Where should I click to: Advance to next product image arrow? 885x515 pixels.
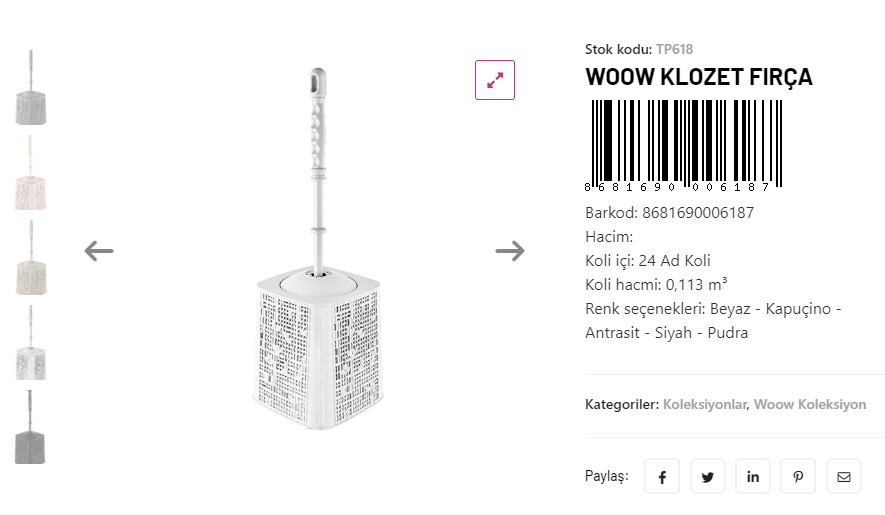coord(510,251)
